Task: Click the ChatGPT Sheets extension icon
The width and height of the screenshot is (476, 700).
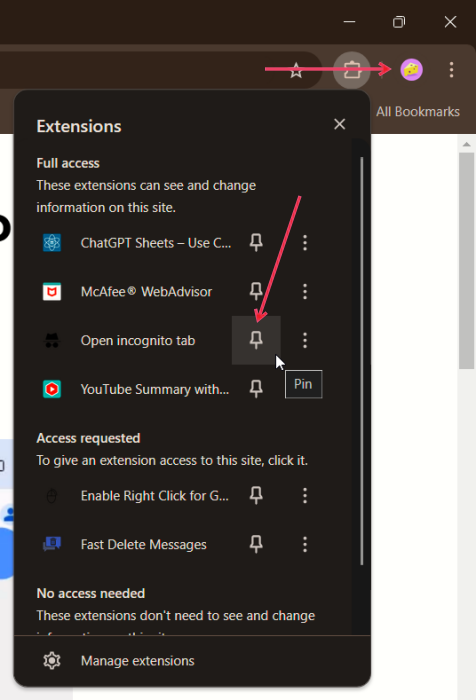Action: click(52, 242)
